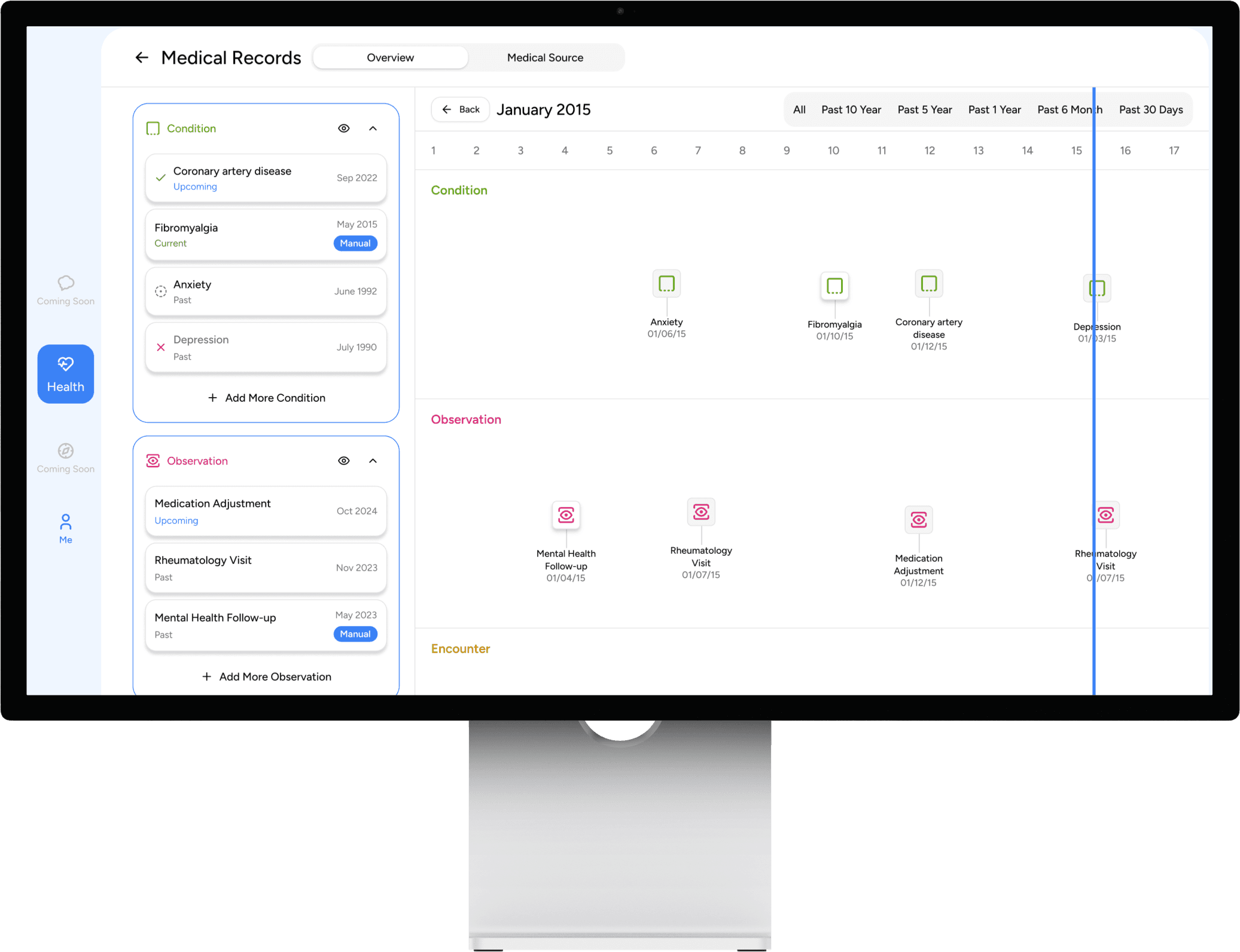Select Fibromyalgia condition marker icon on timeline
The width and height of the screenshot is (1240, 952).
coord(834,286)
